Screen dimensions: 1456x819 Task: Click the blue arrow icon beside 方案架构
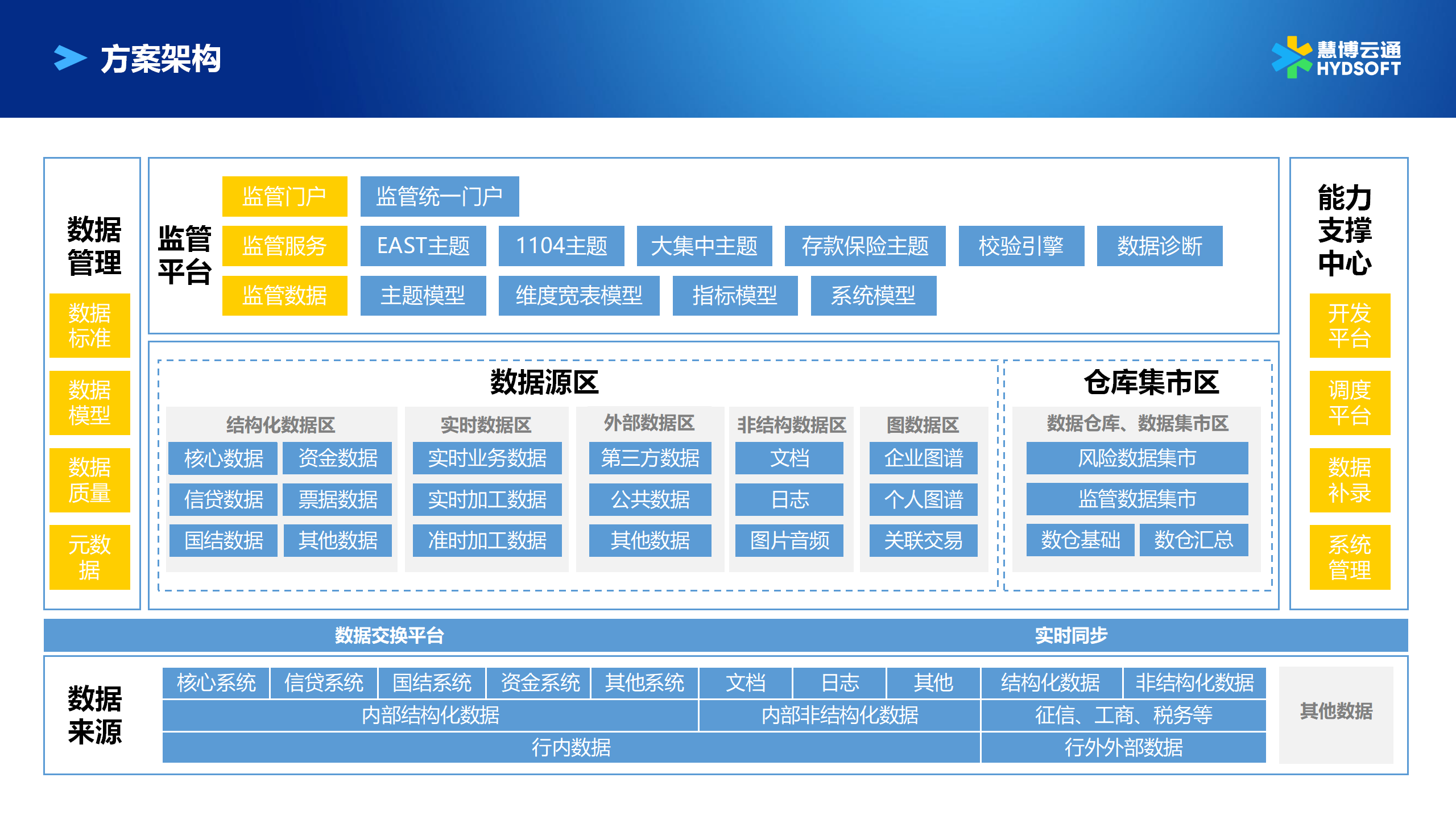tap(70, 58)
